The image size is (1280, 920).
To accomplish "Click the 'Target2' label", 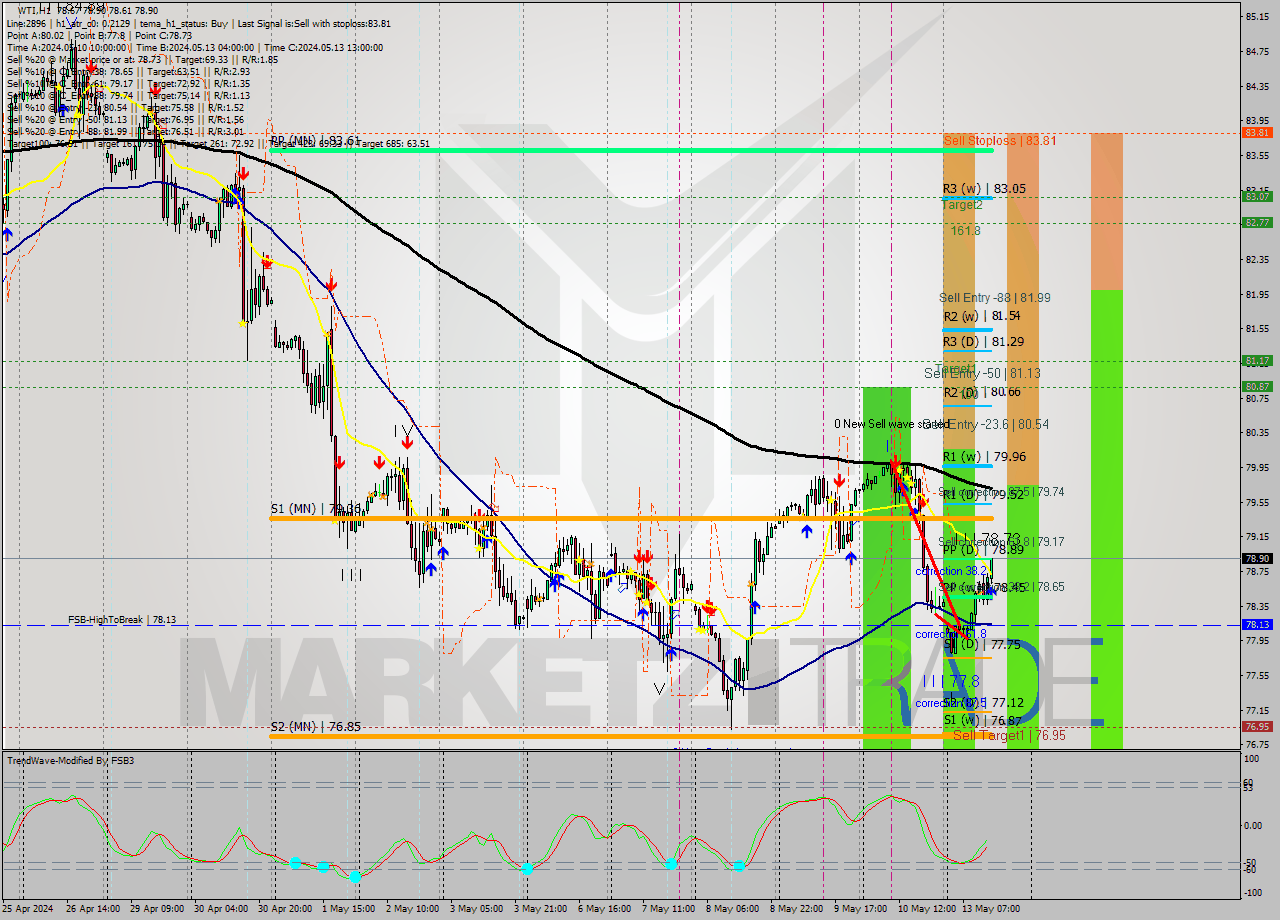I will click(x=962, y=204).
